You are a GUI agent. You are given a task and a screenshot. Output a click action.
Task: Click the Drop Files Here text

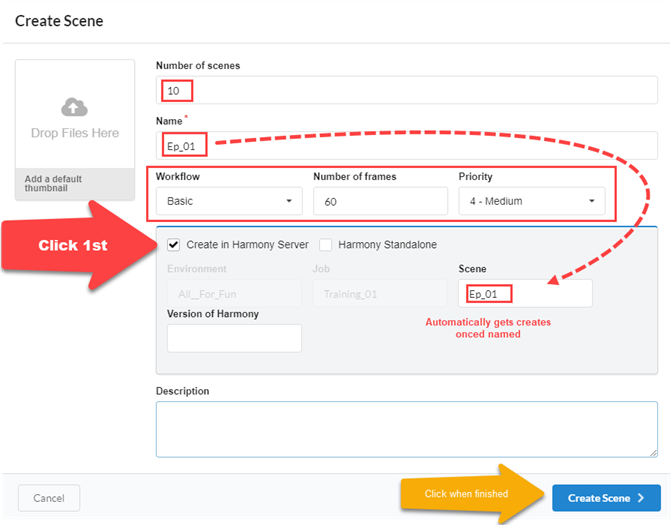tap(75, 133)
